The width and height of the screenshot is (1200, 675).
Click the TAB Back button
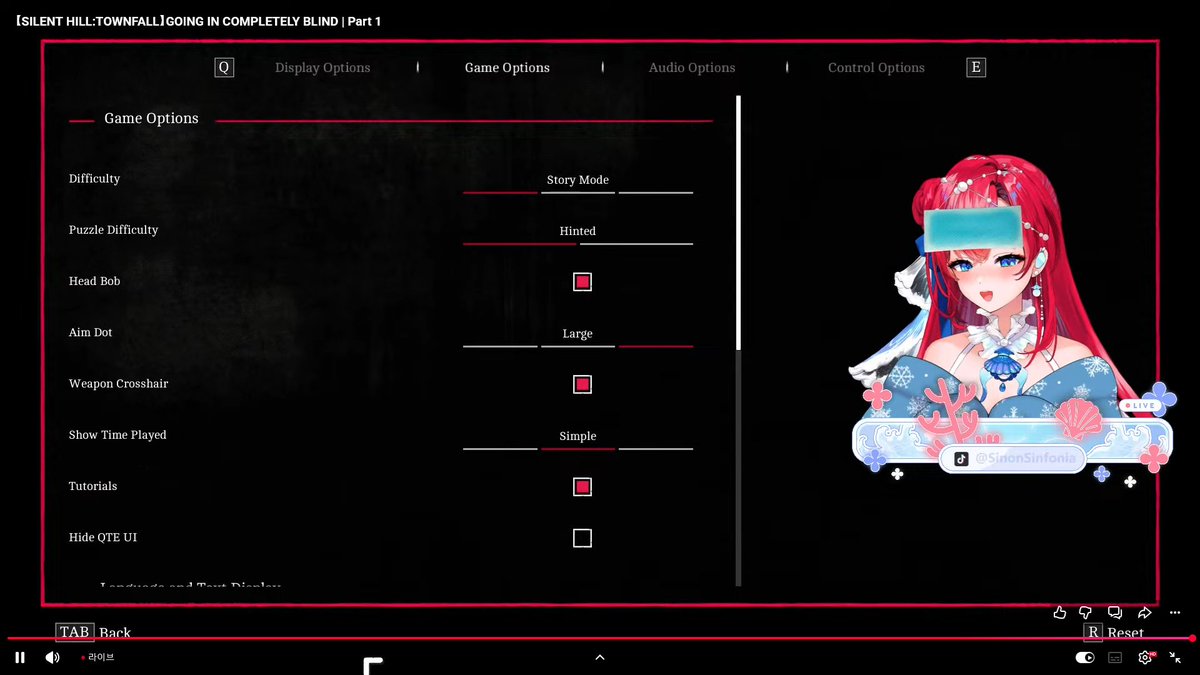(93, 632)
